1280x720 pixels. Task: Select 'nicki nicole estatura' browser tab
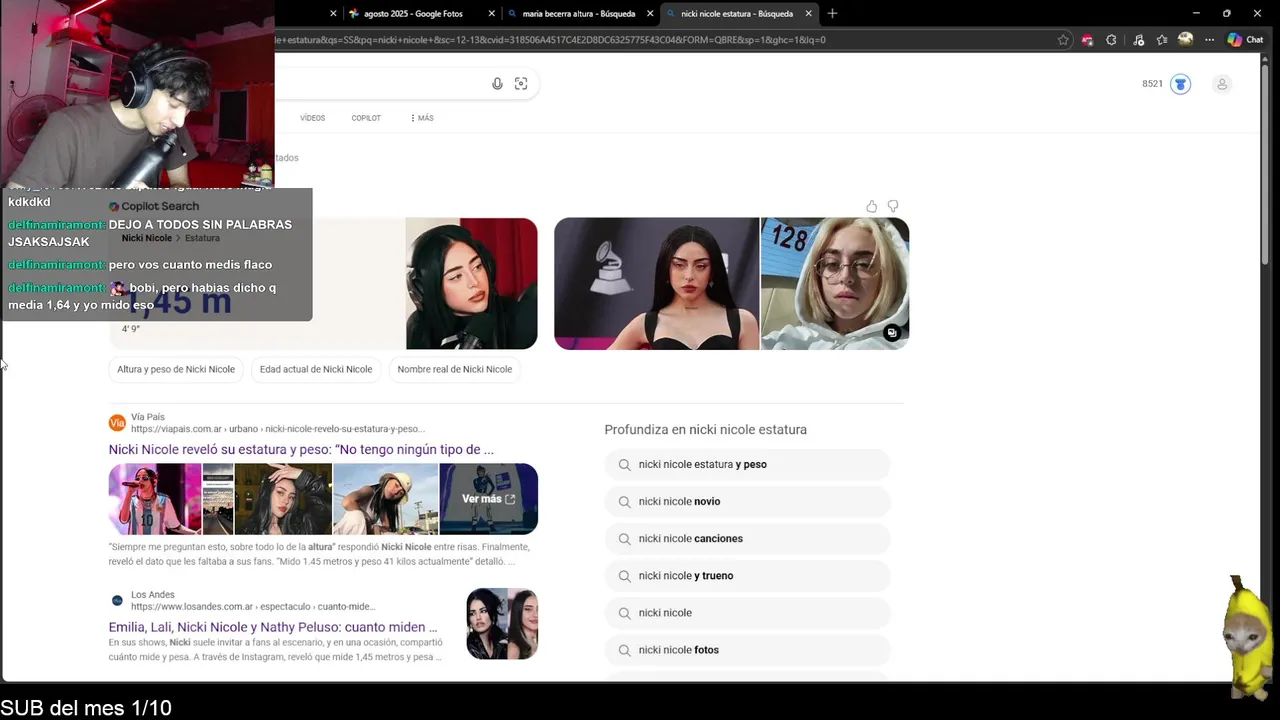(738, 14)
